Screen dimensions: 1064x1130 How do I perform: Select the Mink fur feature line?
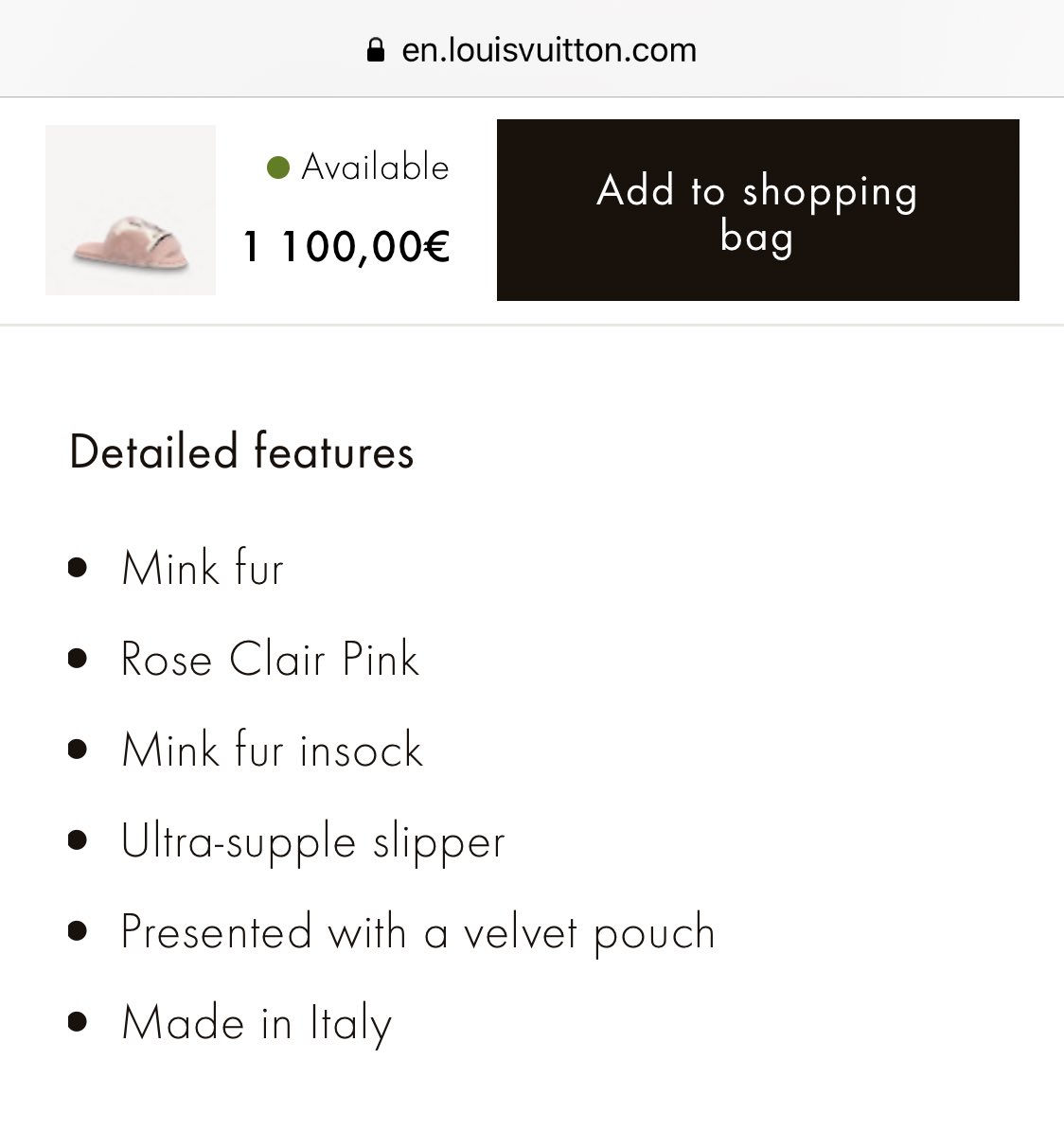point(203,569)
